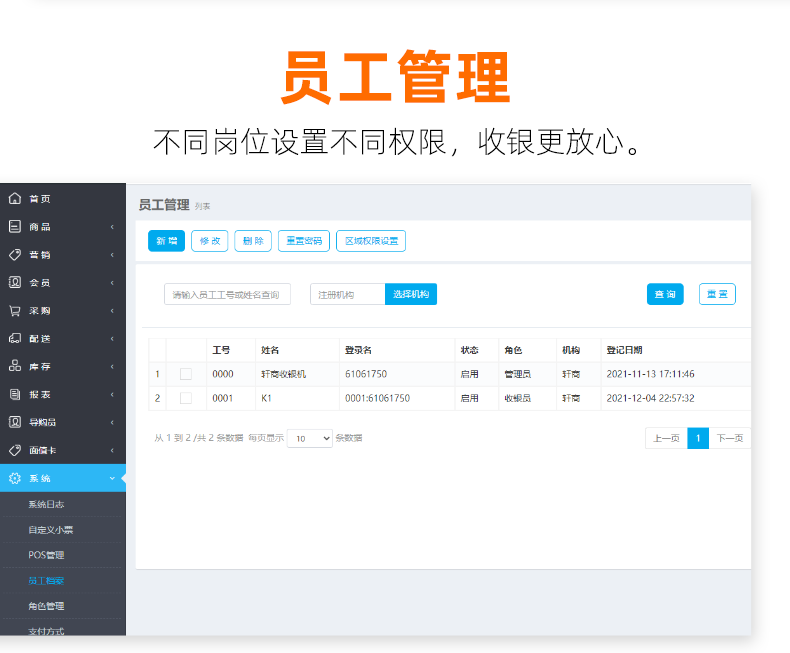Expand the 报表 menu chevron
Screen dimensions: 790x653
tap(112, 394)
